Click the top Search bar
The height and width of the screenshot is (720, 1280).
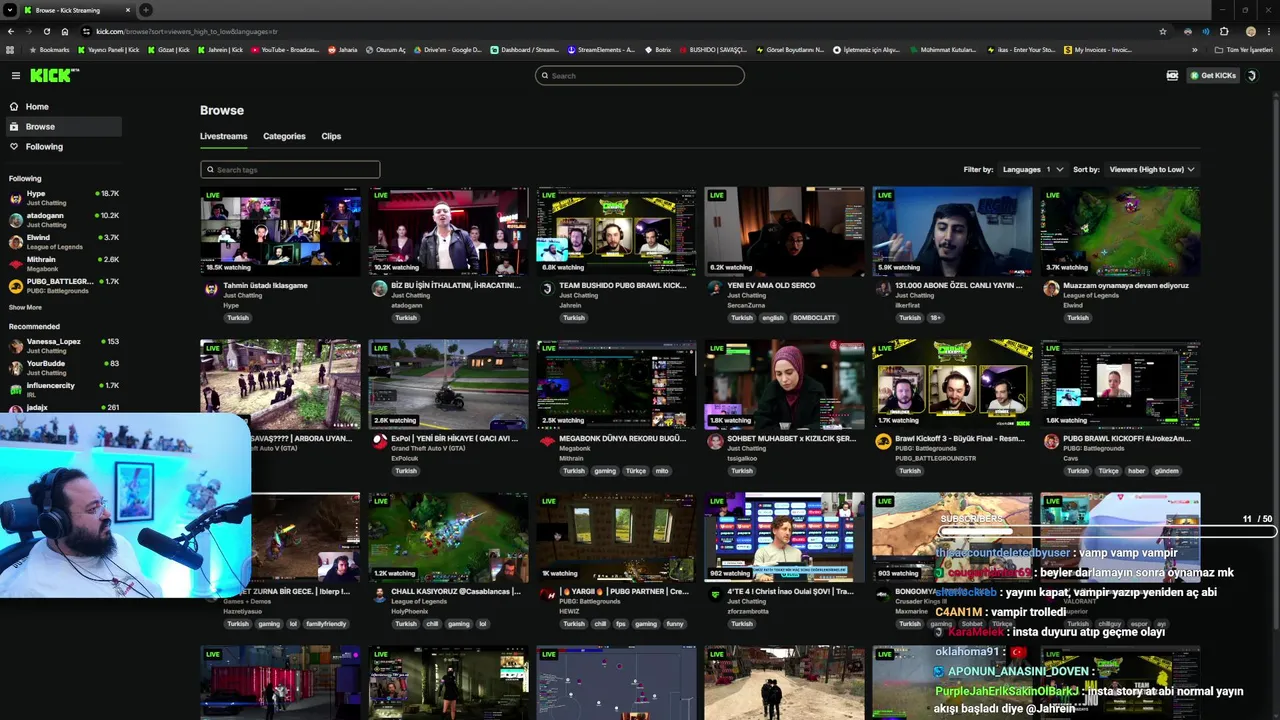pos(639,76)
